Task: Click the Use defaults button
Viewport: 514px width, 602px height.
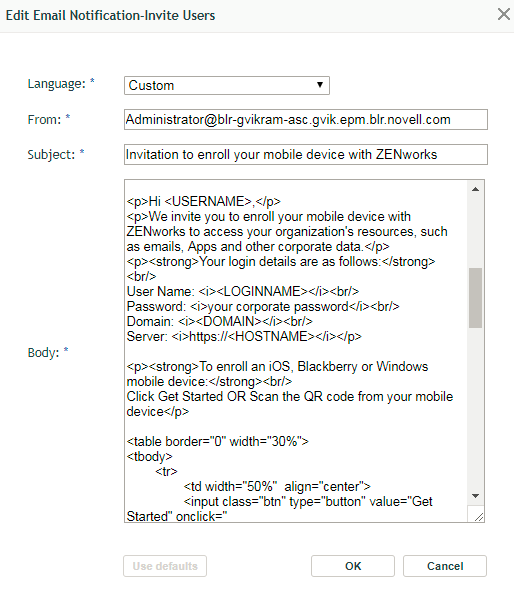Action: [x=165, y=566]
